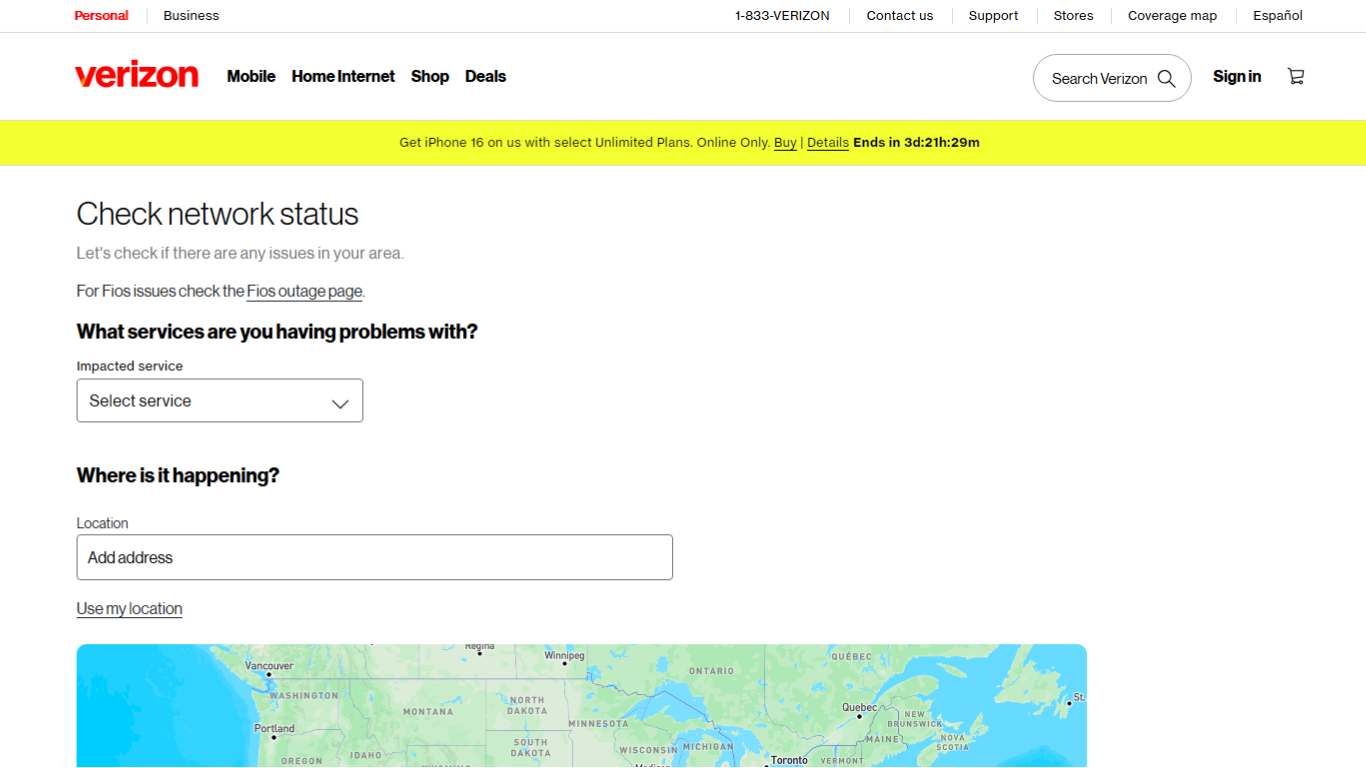The height and width of the screenshot is (768, 1366).
Task: Click the Sign in button
Action: tap(1237, 76)
